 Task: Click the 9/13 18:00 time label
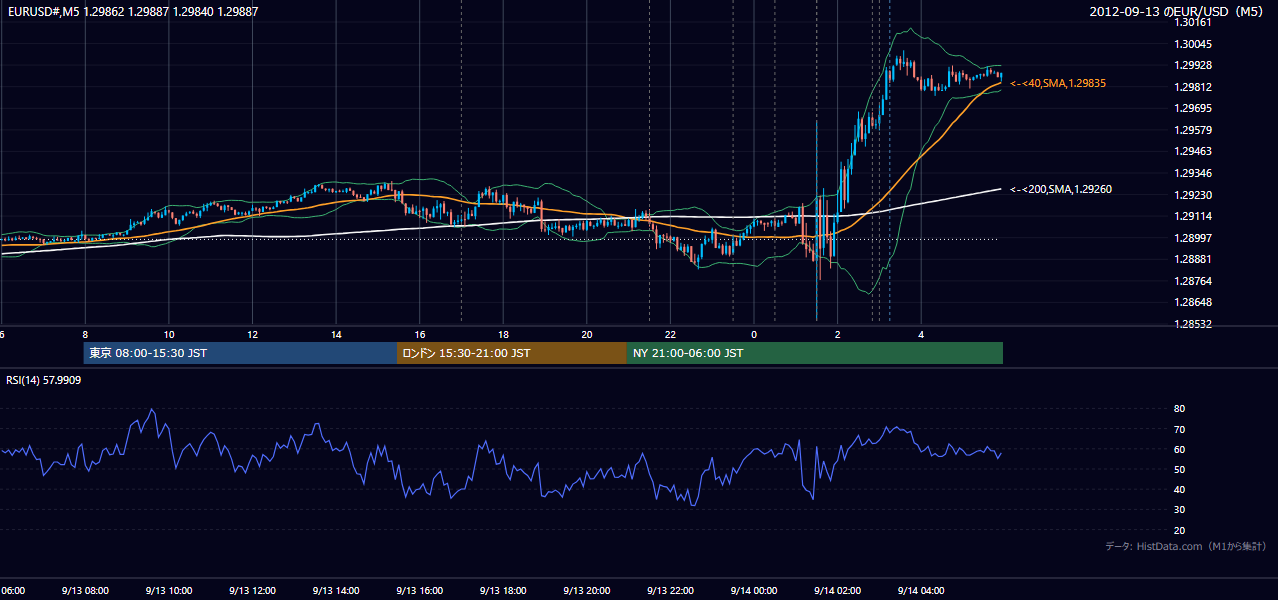pyautogui.click(x=503, y=590)
